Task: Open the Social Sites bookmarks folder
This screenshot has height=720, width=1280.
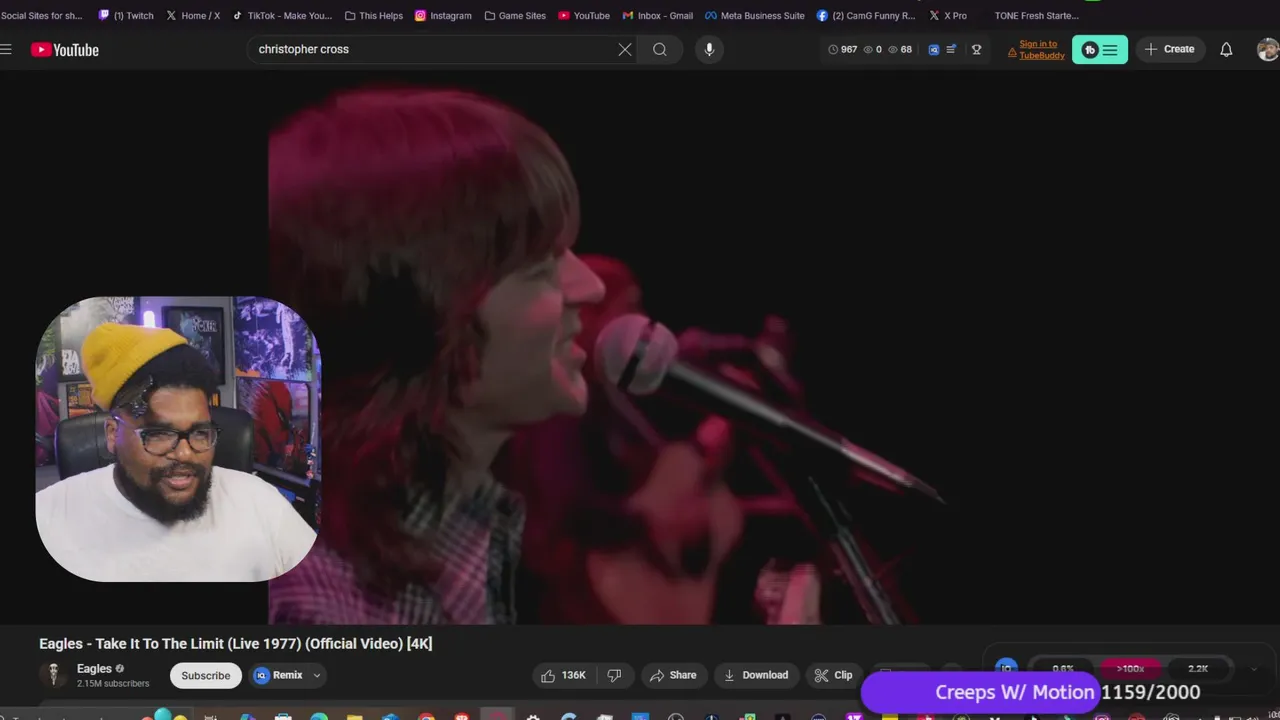Action: (x=42, y=16)
